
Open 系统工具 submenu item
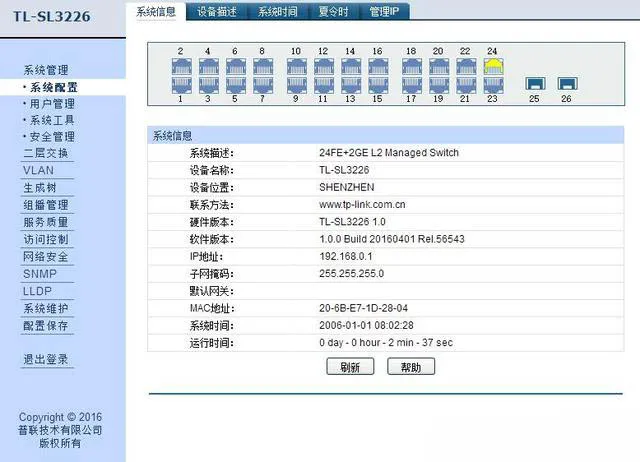tap(52, 120)
